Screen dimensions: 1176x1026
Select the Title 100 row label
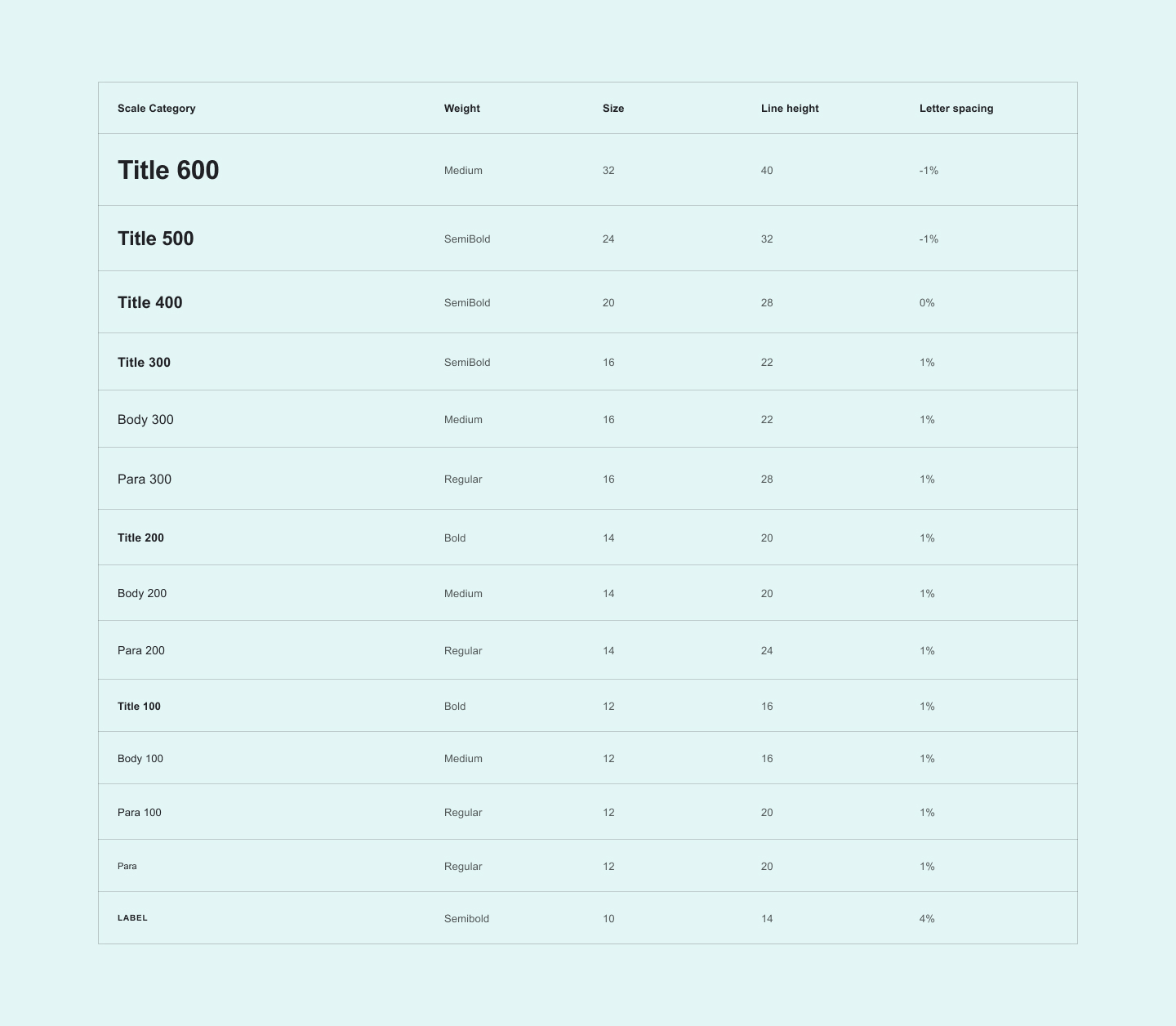(139, 707)
